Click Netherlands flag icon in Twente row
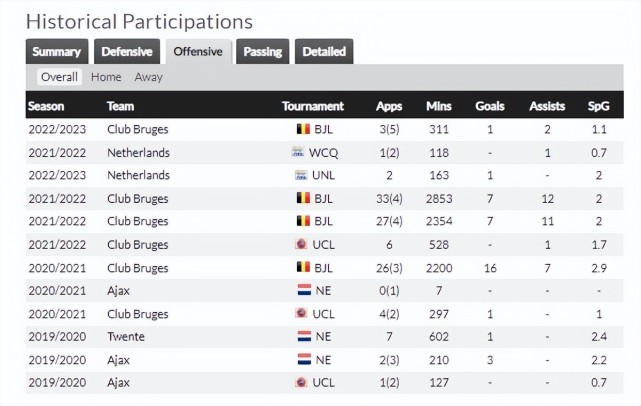The height and width of the screenshot is (406, 641). (304, 336)
